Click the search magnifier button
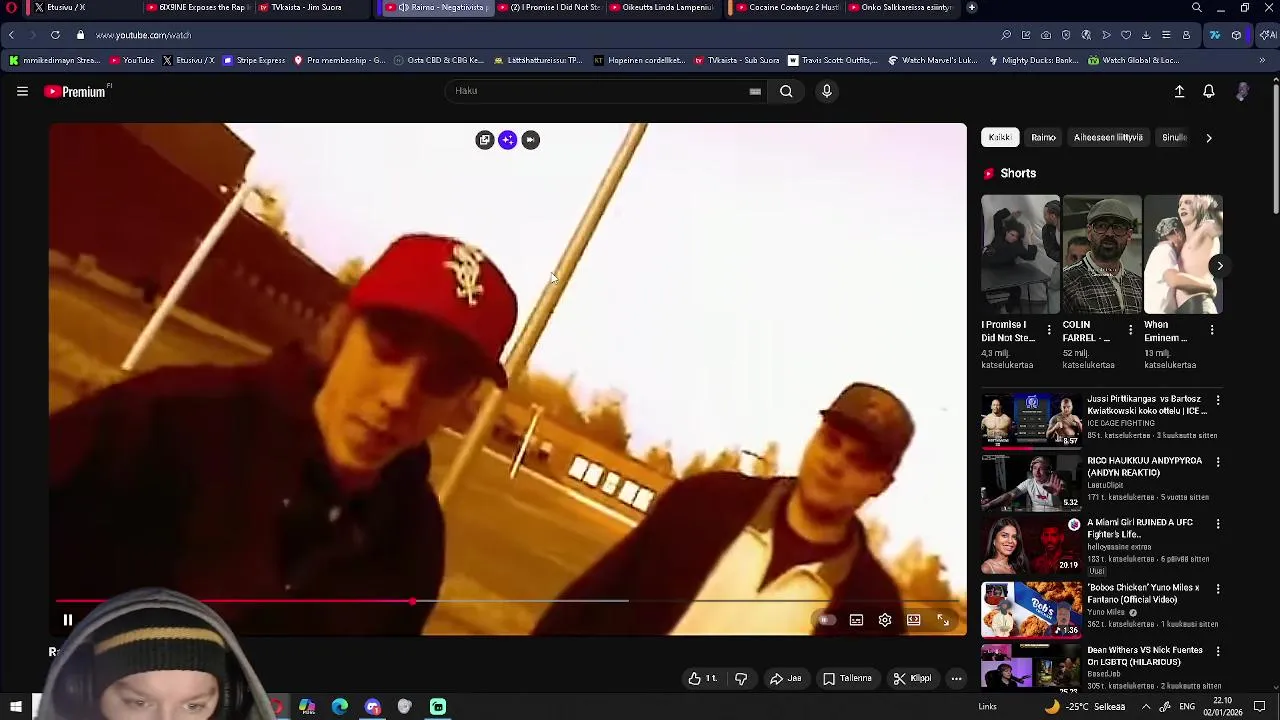 coord(786,91)
